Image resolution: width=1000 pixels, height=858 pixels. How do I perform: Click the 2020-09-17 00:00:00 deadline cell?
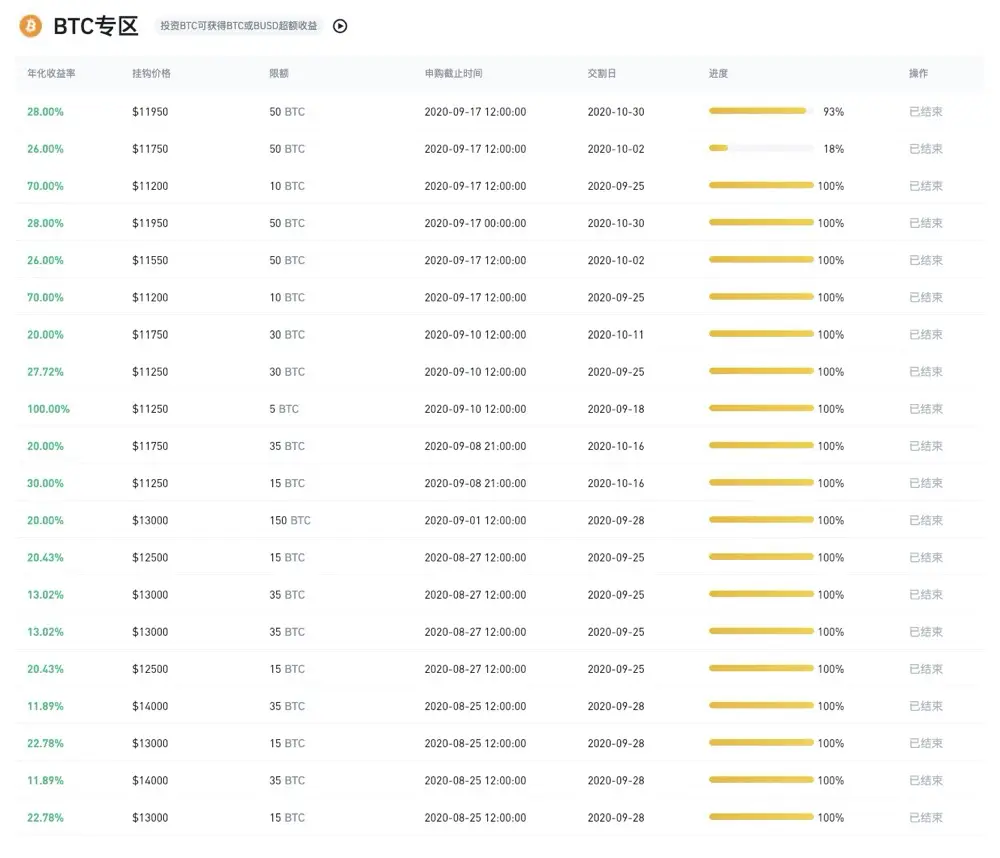[475, 223]
